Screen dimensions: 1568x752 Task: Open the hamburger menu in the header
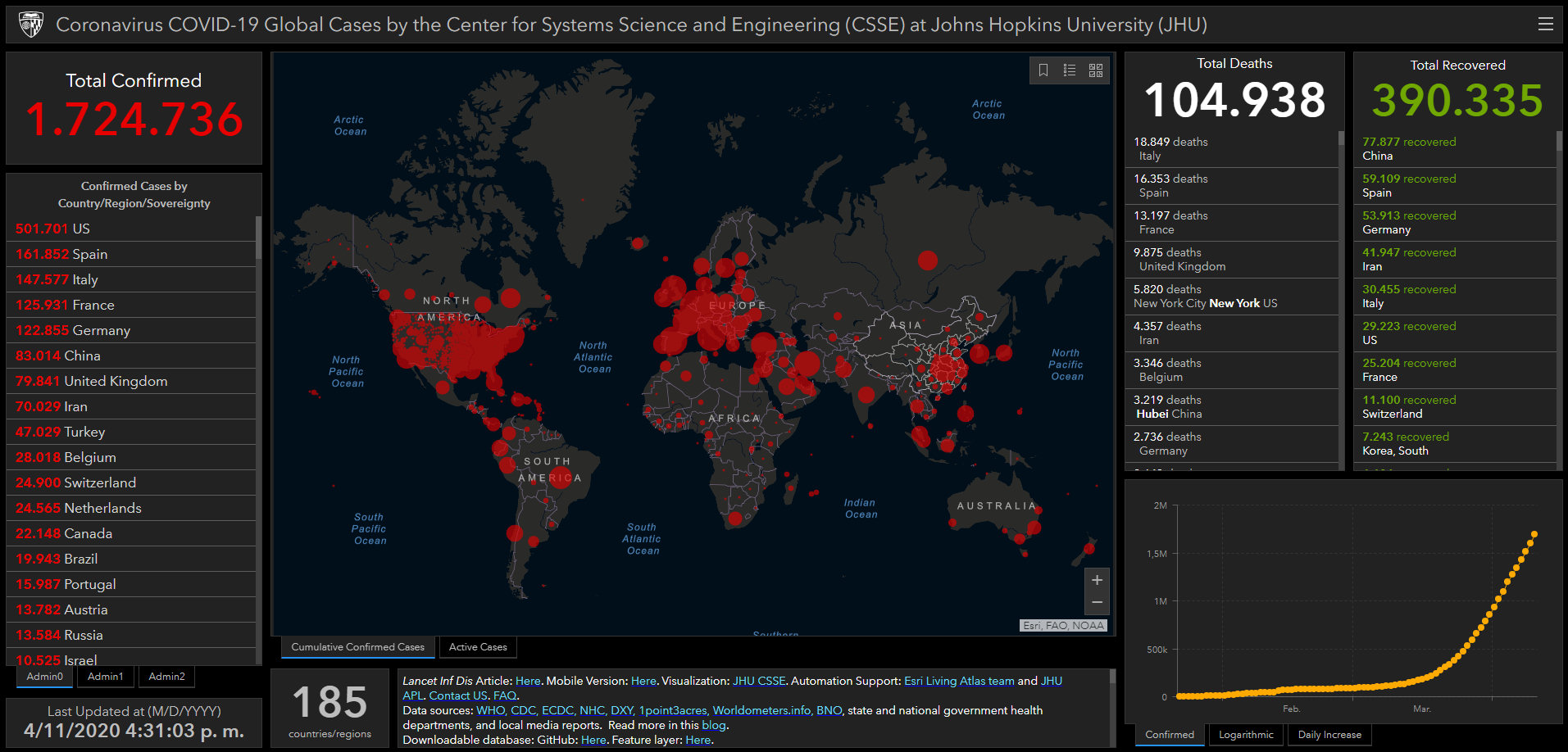coord(1545,25)
